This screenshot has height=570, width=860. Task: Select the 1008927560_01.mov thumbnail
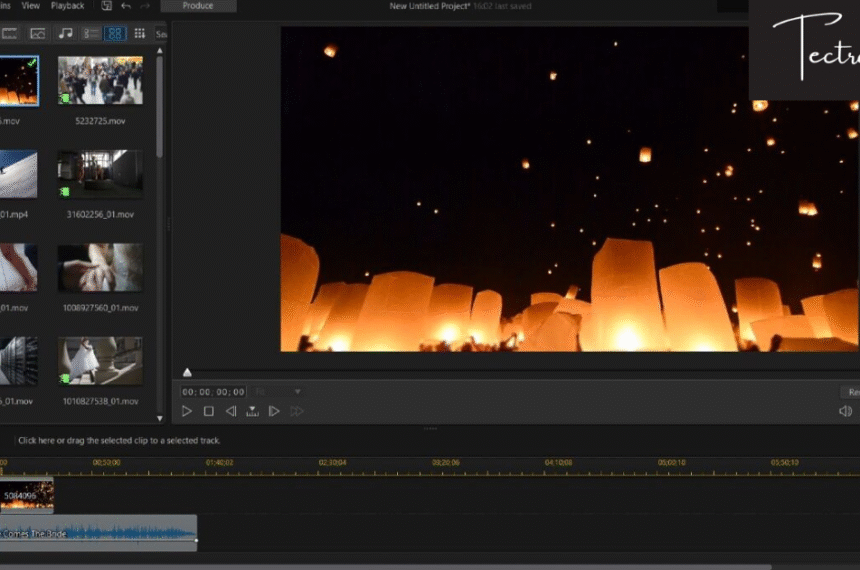[x=100, y=268]
